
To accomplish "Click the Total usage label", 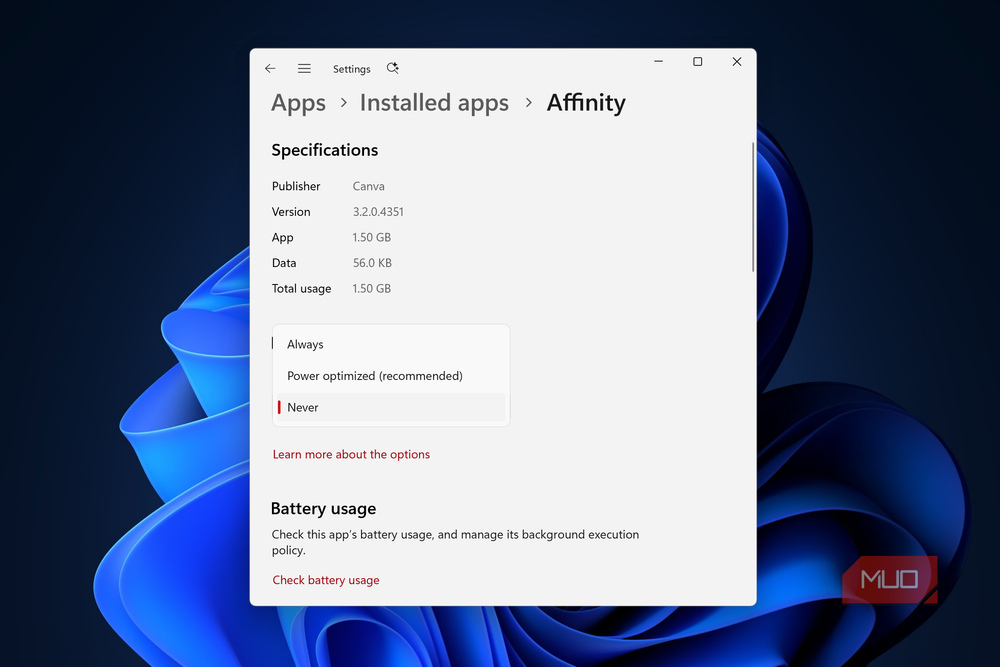I will click(302, 289).
